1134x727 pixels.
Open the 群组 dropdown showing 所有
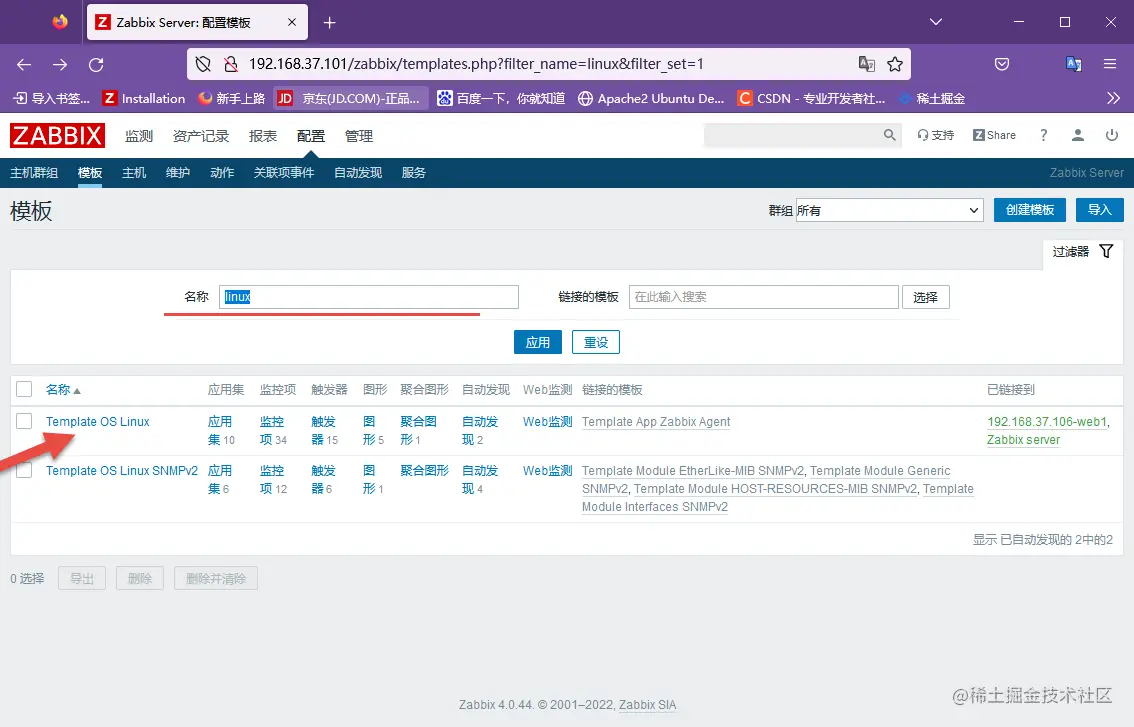pos(888,210)
